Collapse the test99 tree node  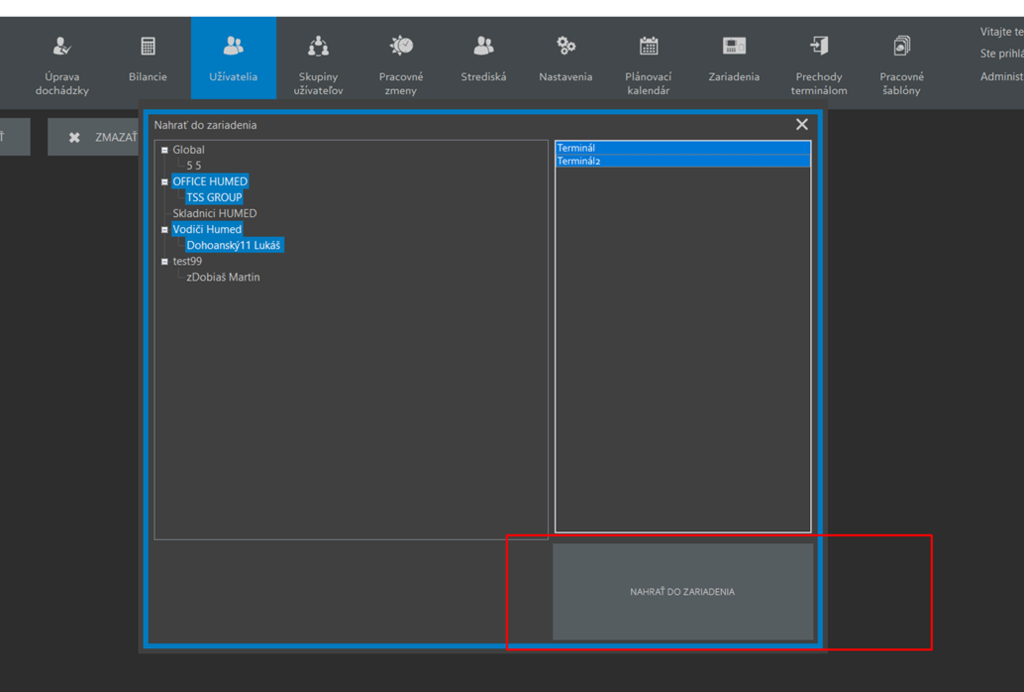165,262
